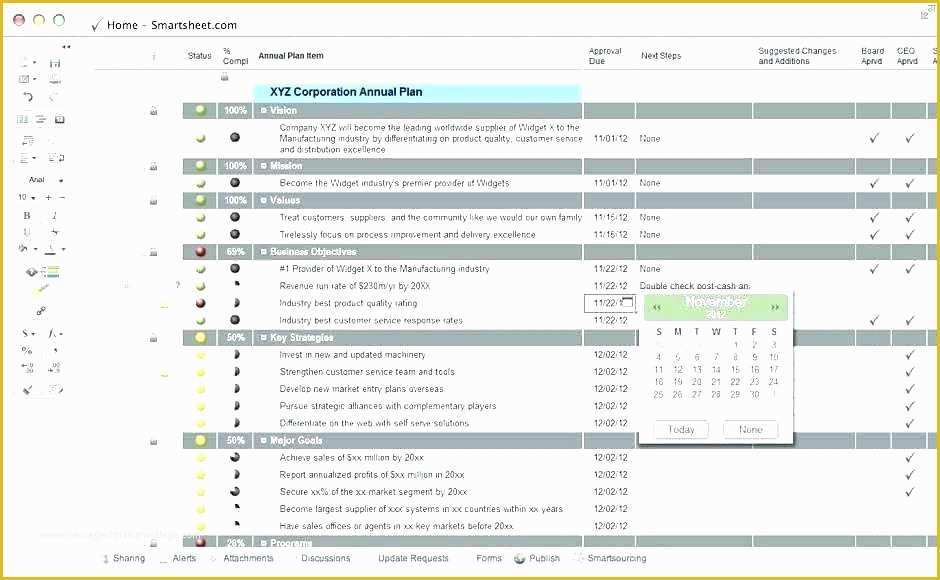Toggle CEO Aprvd check on Become the Widget row
This screenshot has width=940, height=580.
[x=909, y=183]
